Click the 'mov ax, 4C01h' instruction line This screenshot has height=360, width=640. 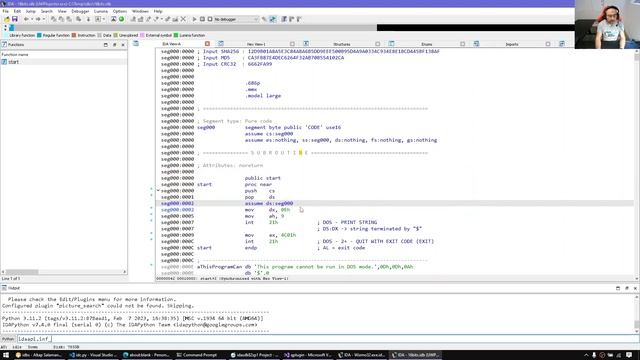tap(271, 235)
